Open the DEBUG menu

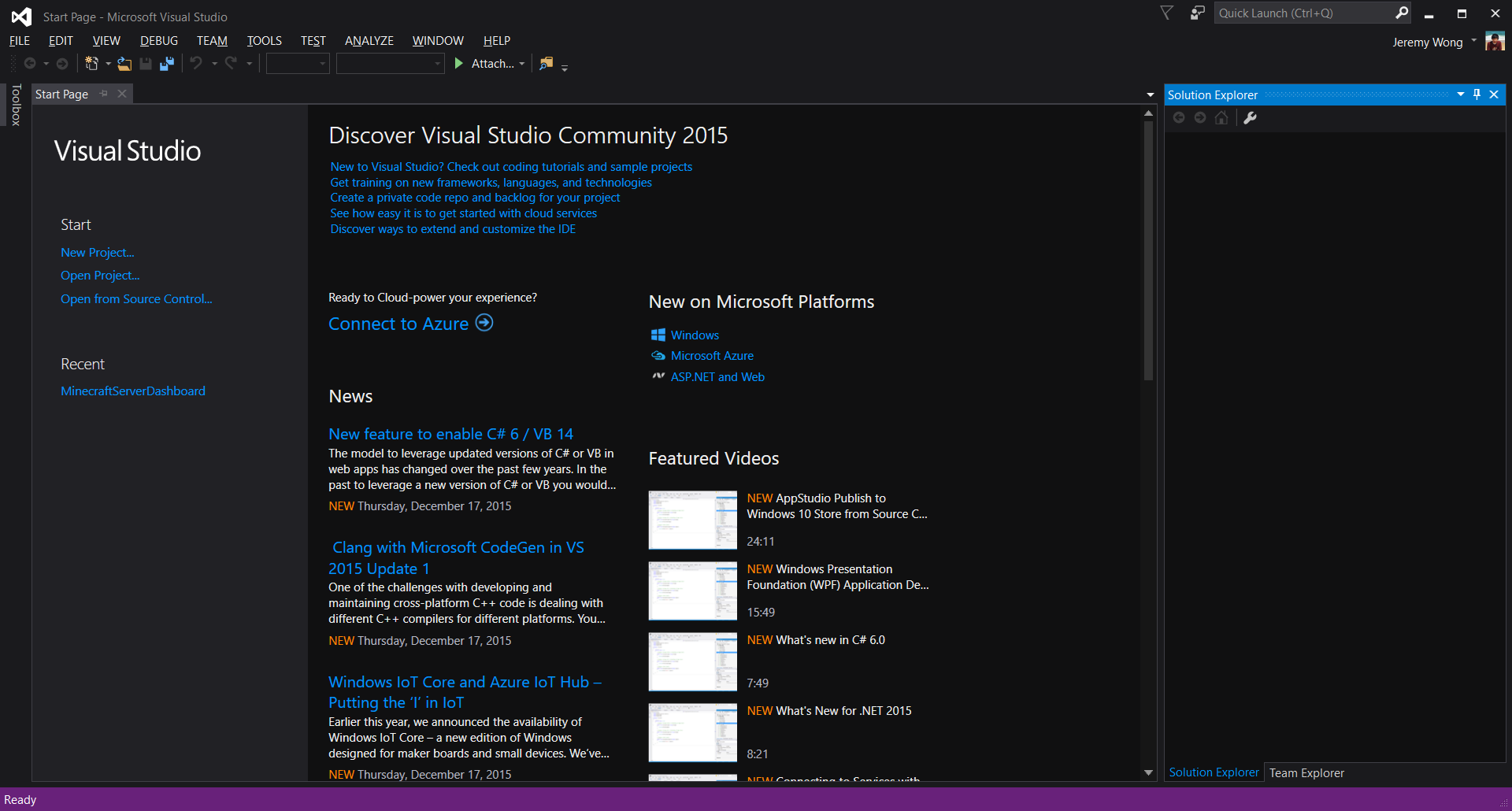[x=159, y=41]
